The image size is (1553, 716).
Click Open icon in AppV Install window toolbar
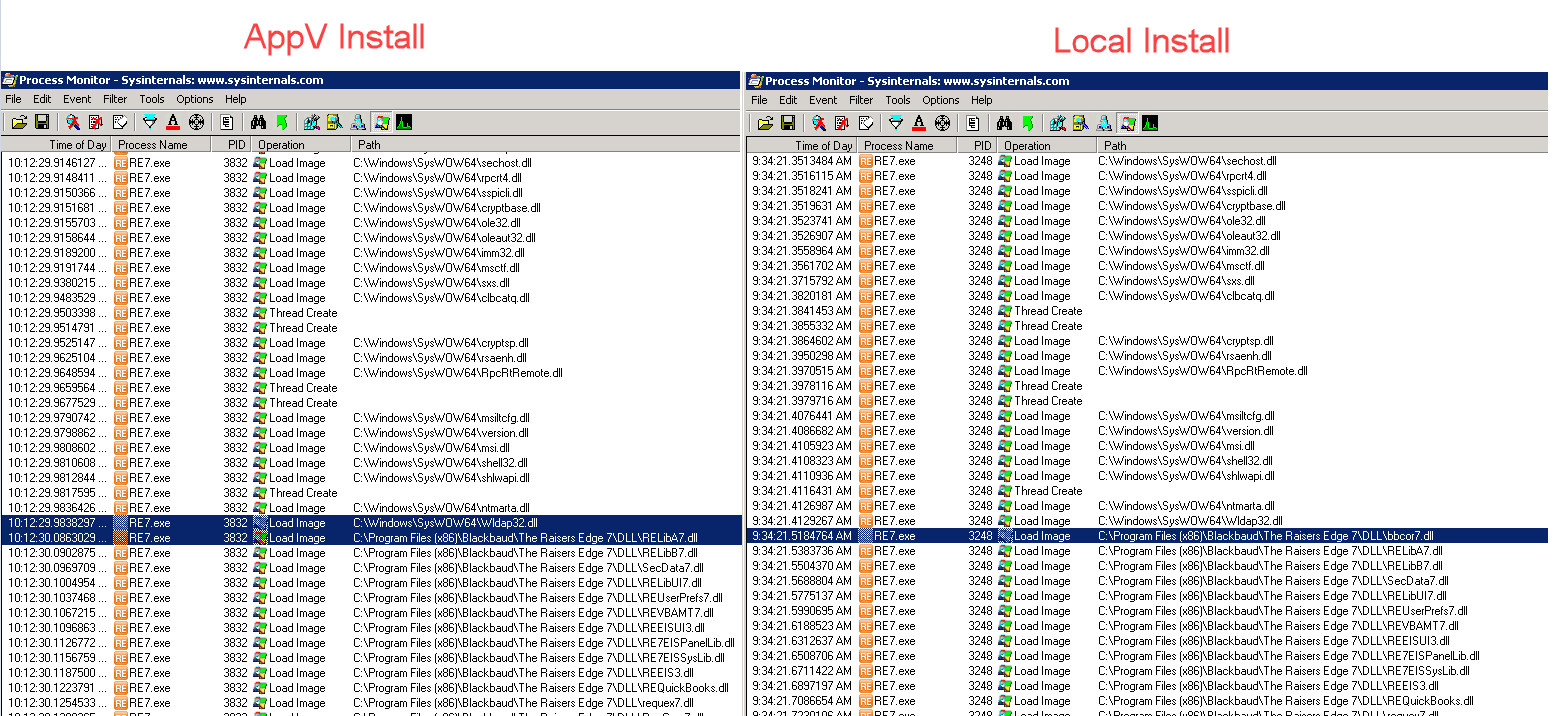pos(18,122)
